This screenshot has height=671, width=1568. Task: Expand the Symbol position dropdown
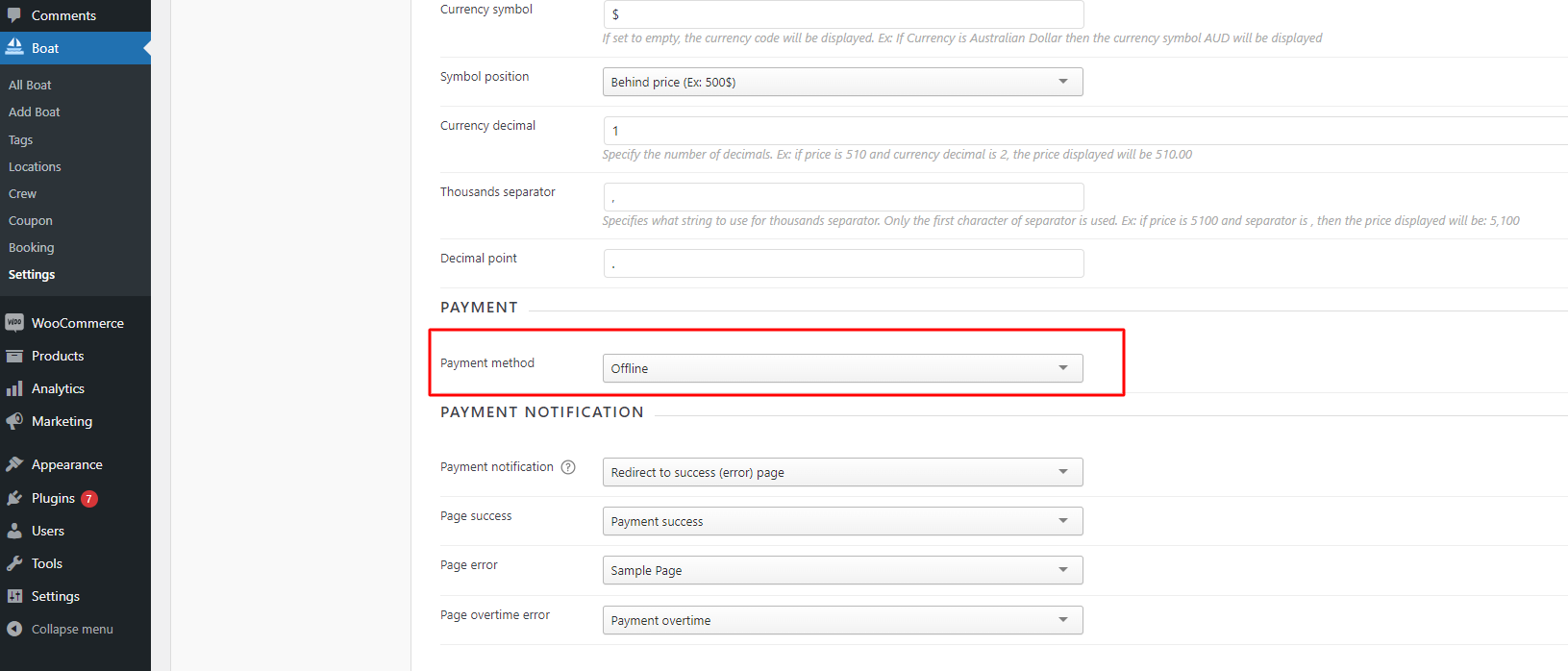click(843, 82)
